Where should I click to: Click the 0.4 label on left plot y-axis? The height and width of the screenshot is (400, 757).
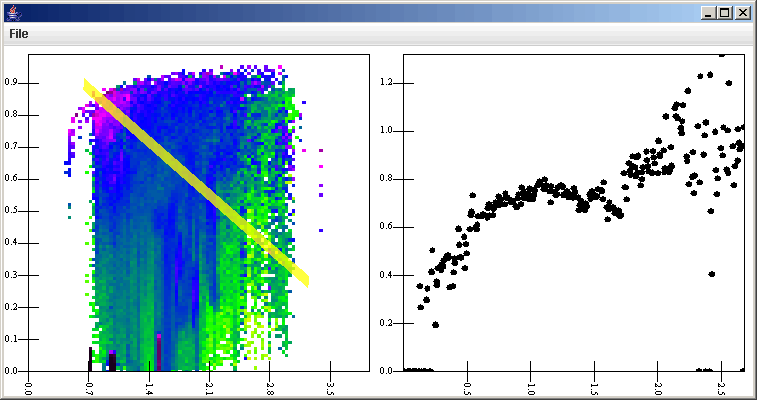pos(12,243)
